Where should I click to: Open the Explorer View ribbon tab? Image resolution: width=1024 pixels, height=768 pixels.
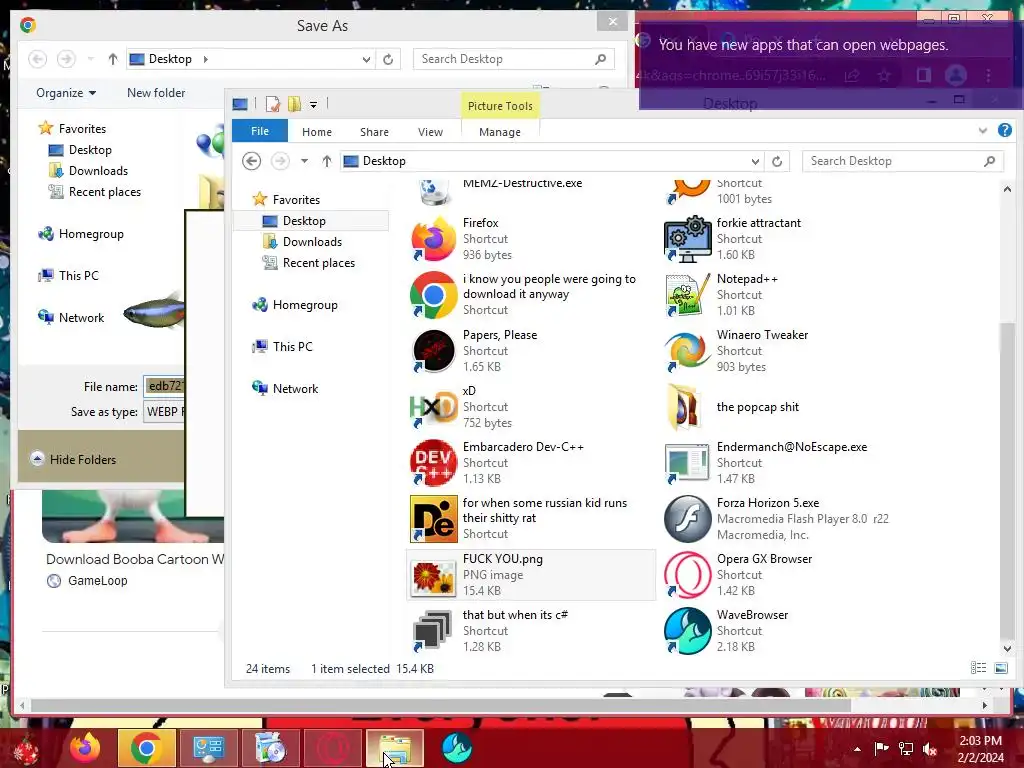430,132
